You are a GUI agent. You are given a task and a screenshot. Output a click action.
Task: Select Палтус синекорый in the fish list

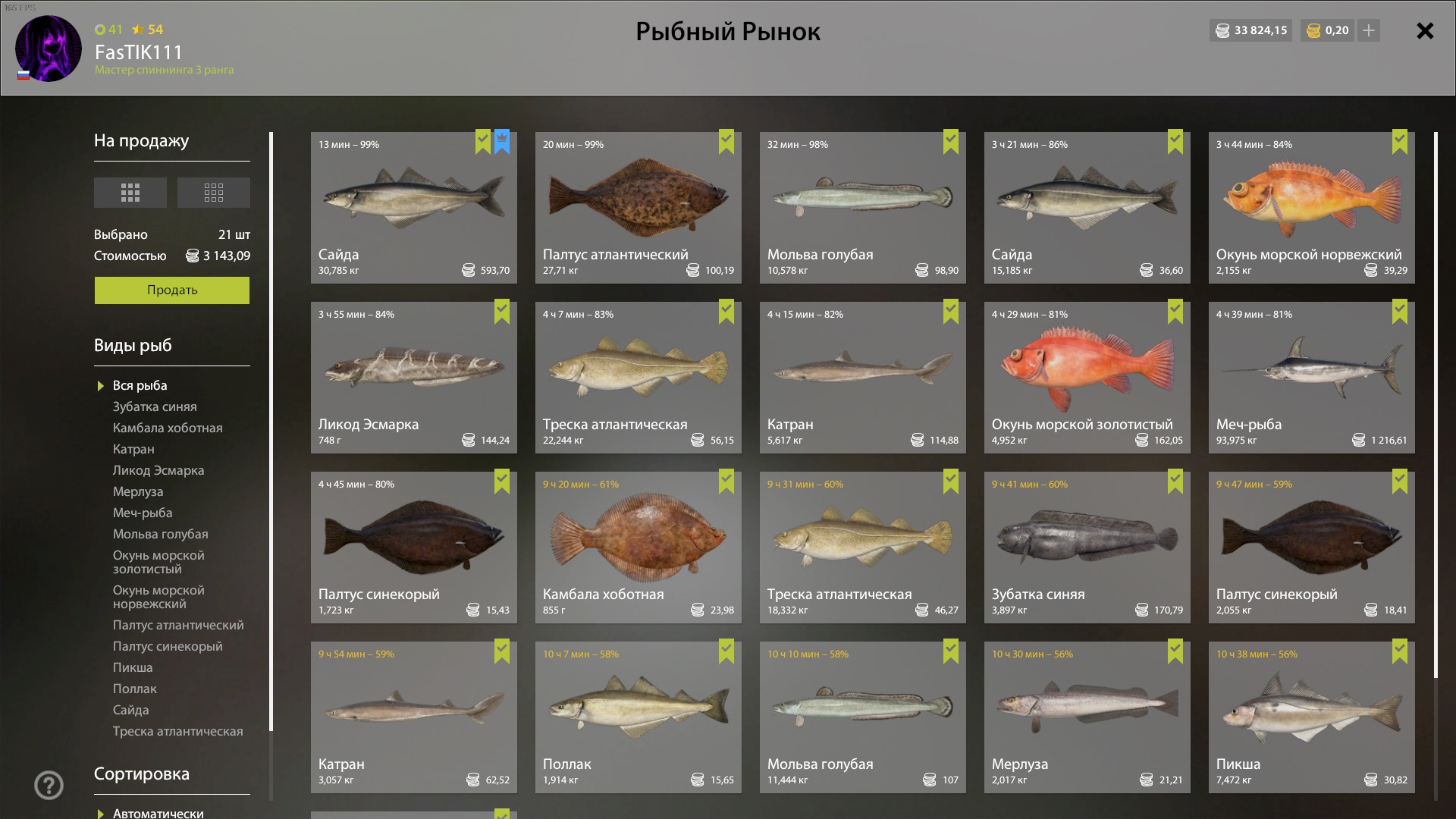pyautogui.click(x=168, y=646)
